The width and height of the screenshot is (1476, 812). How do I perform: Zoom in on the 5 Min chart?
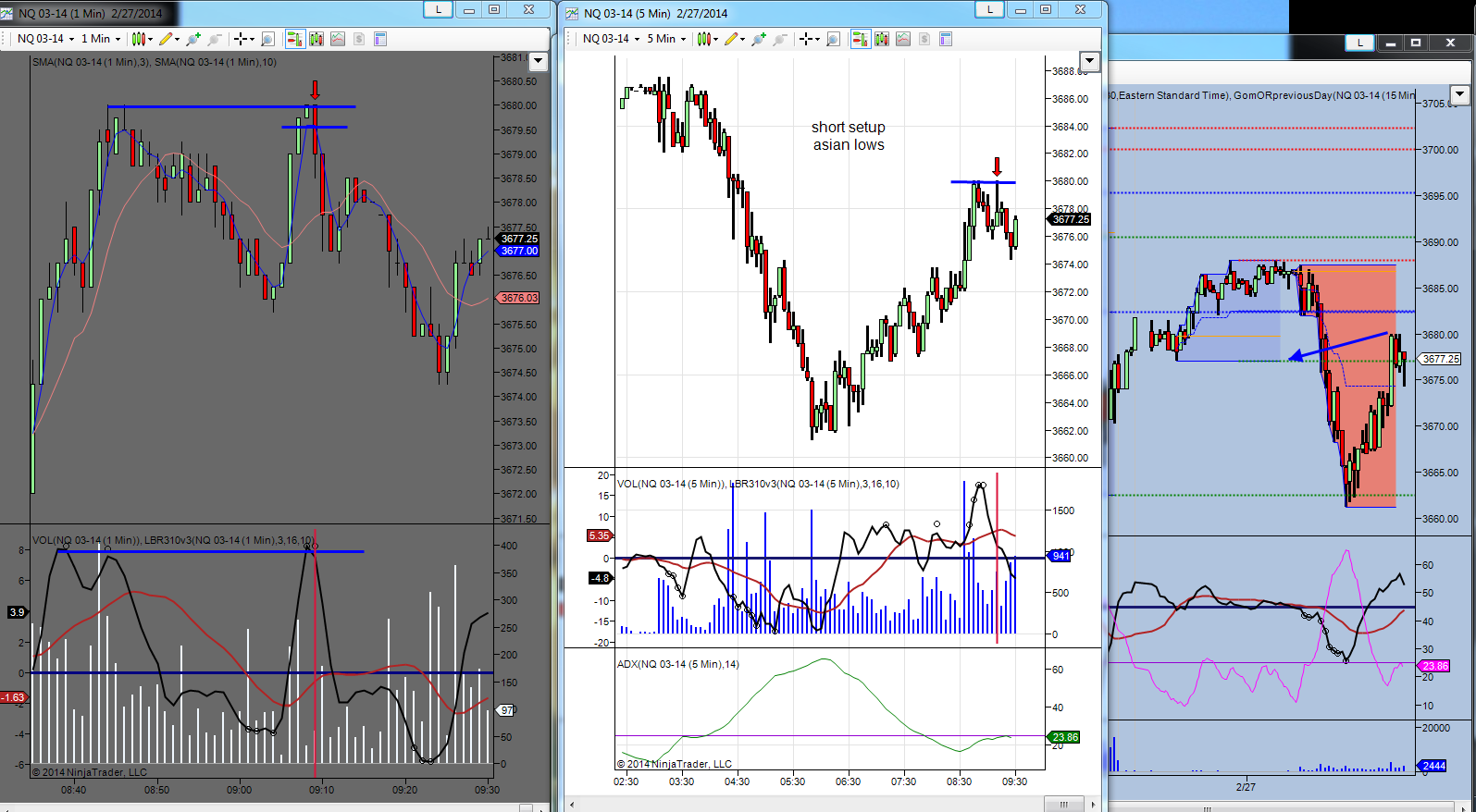(x=759, y=39)
